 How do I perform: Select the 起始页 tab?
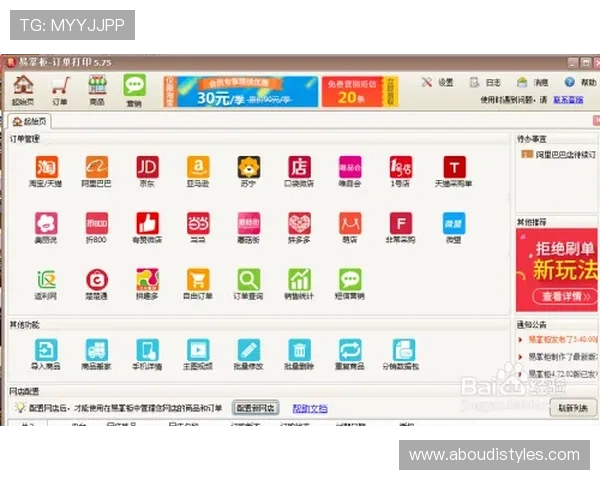pos(29,122)
